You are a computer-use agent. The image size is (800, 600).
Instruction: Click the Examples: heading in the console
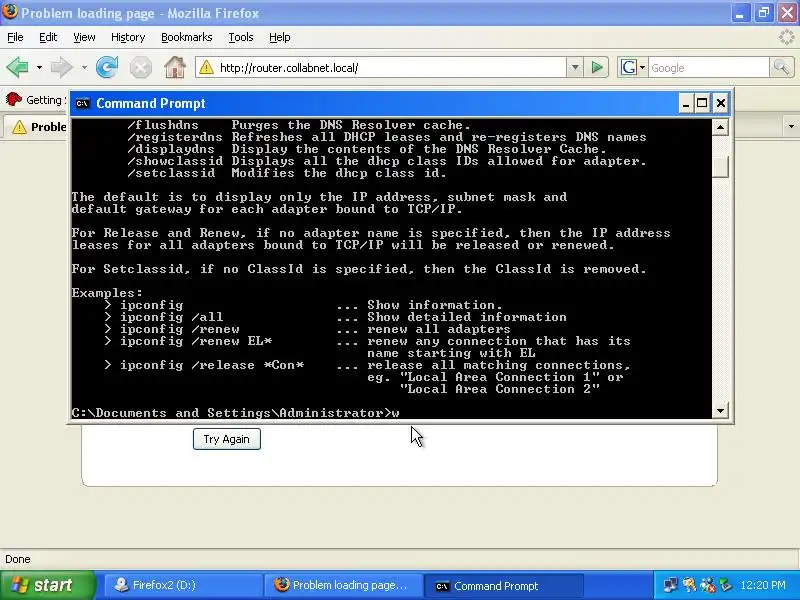point(107,293)
